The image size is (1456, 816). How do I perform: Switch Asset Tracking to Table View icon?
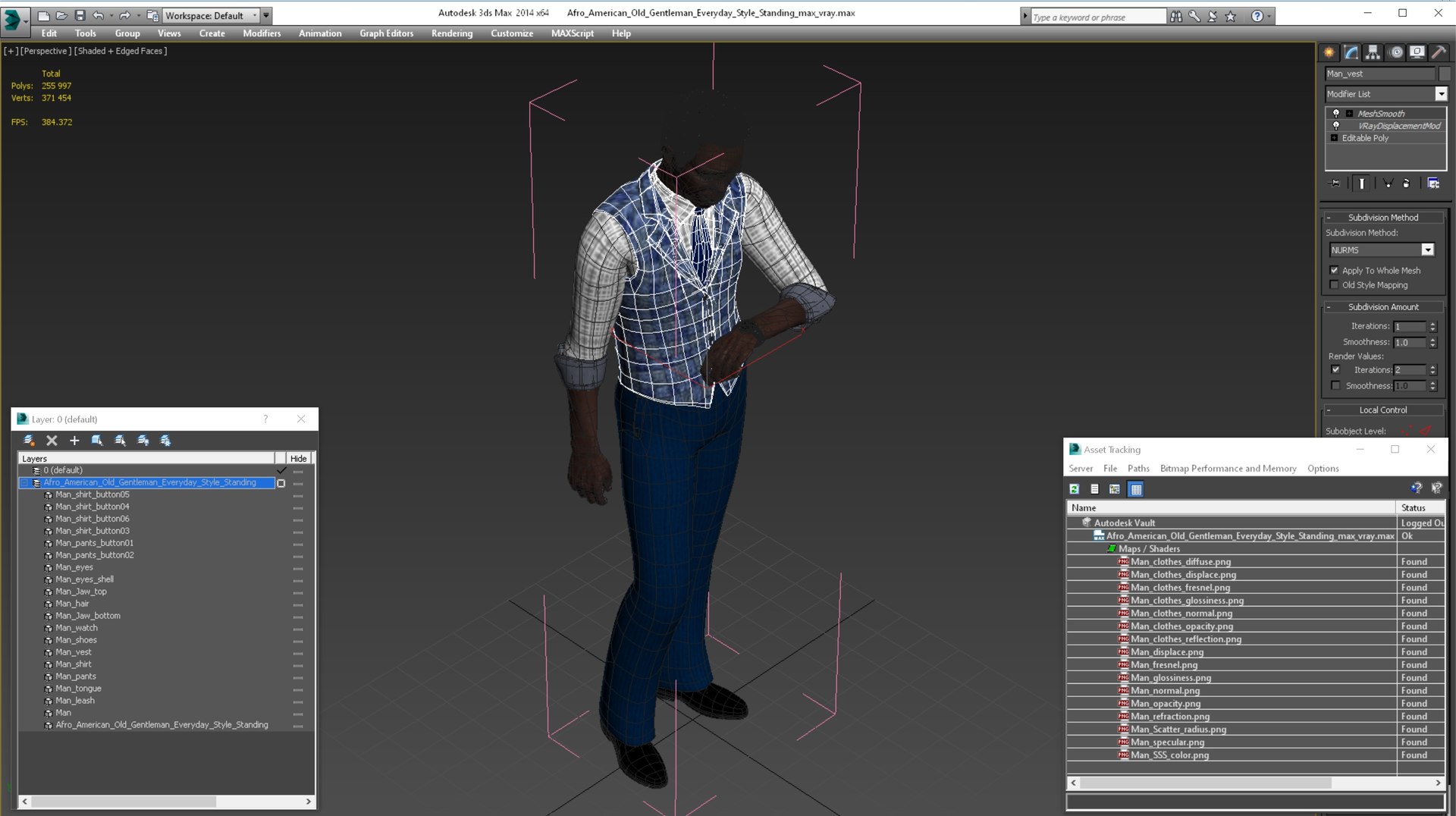[x=1136, y=489]
